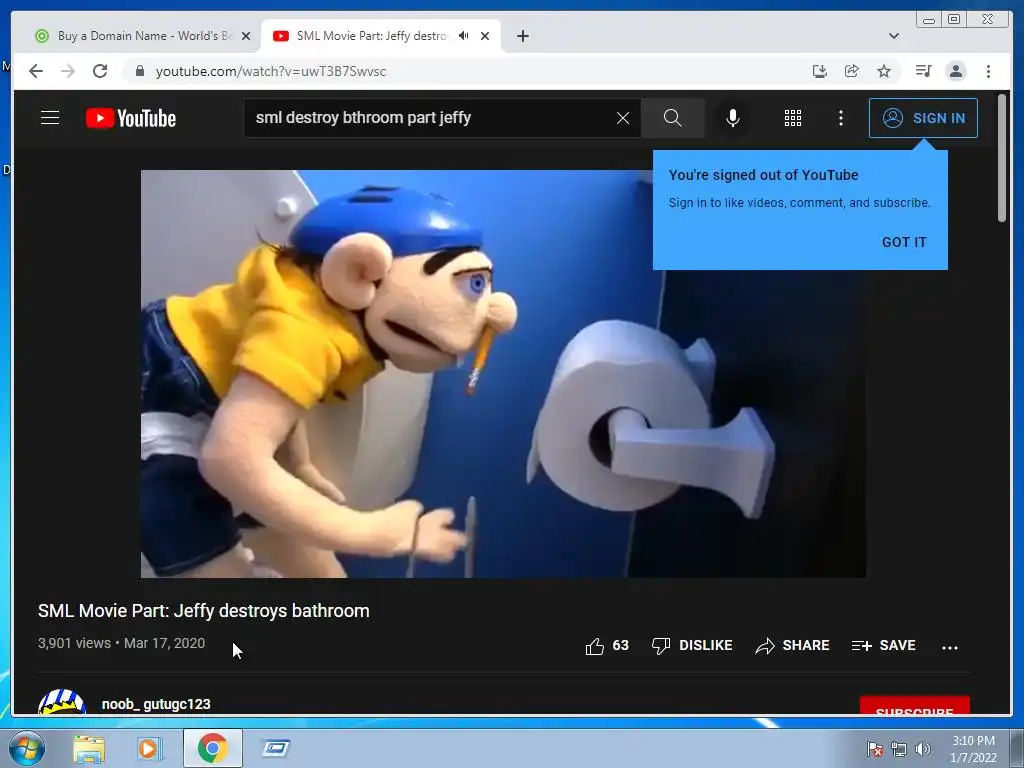Open the taskbar blue window app
The image size is (1024, 768).
pyautogui.click(x=276, y=748)
